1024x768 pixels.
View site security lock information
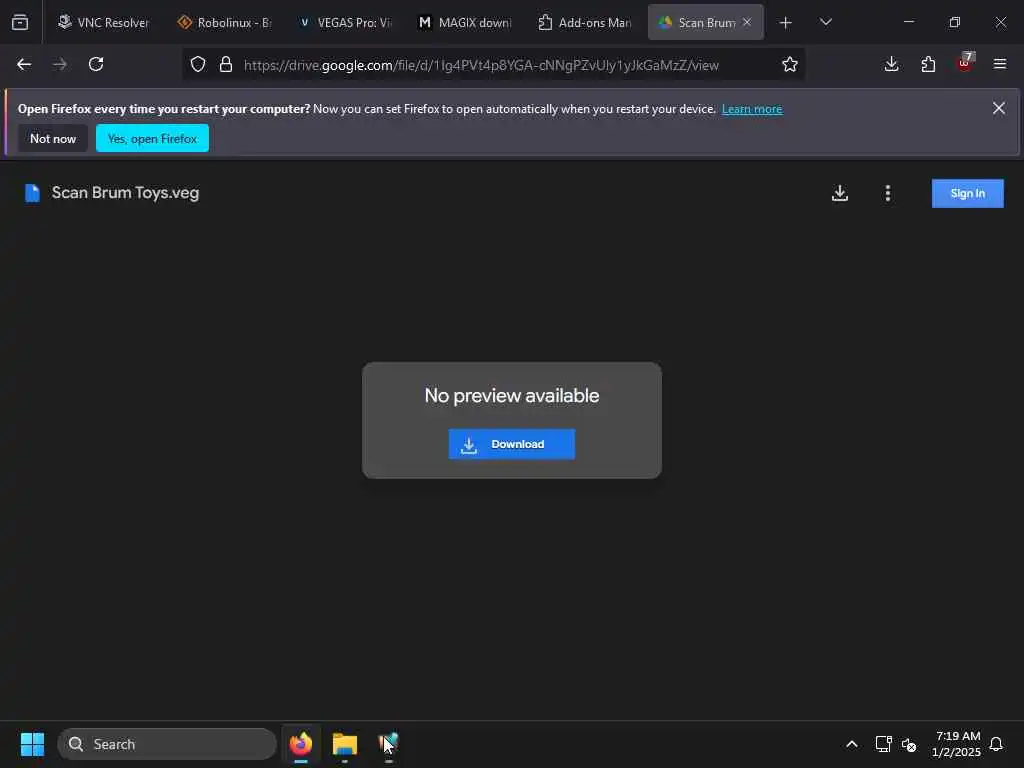click(x=226, y=64)
